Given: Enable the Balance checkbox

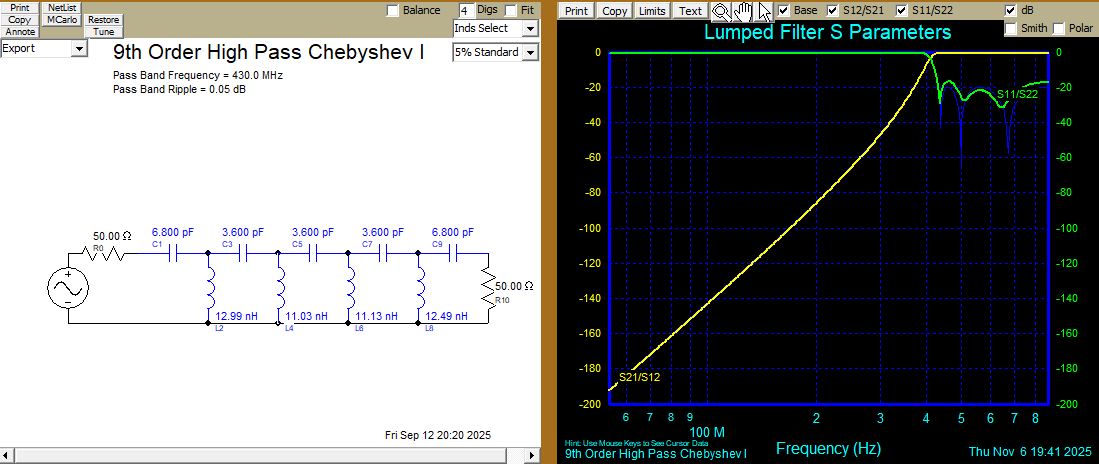Looking at the screenshot, I should pyautogui.click(x=393, y=10).
